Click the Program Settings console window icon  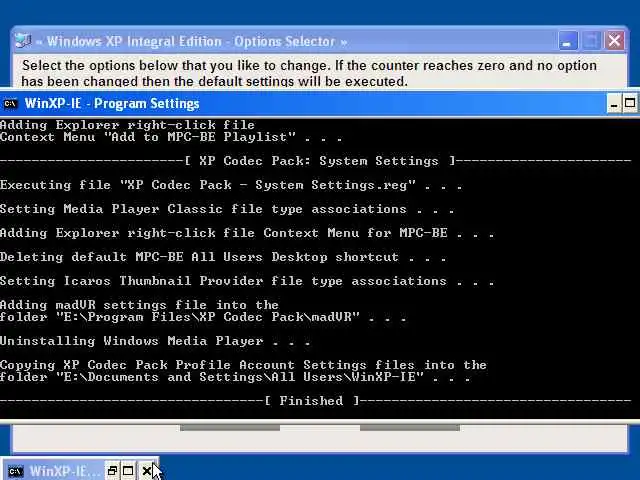point(10,104)
